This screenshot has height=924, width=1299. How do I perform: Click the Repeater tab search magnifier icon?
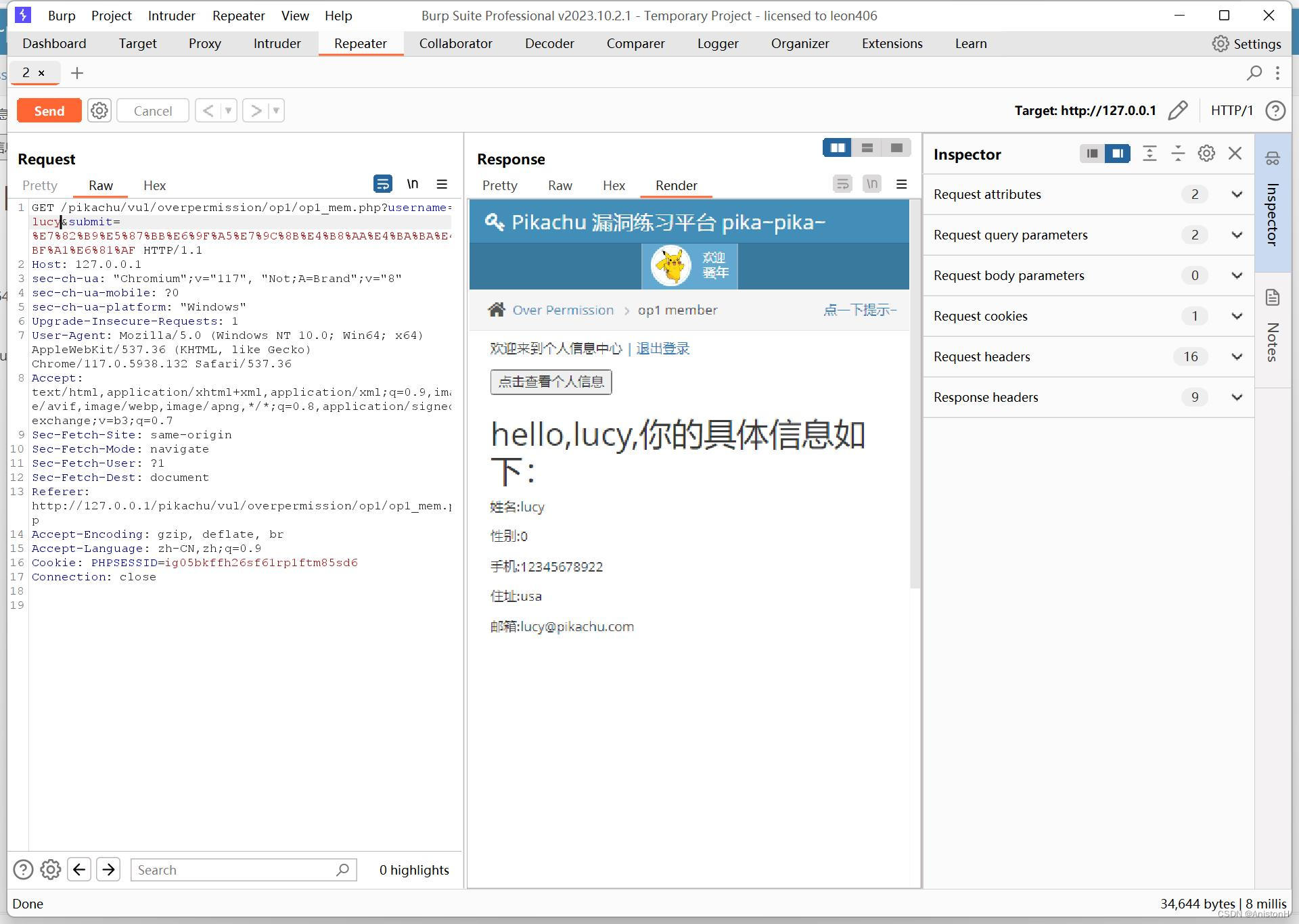pos(1254,72)
